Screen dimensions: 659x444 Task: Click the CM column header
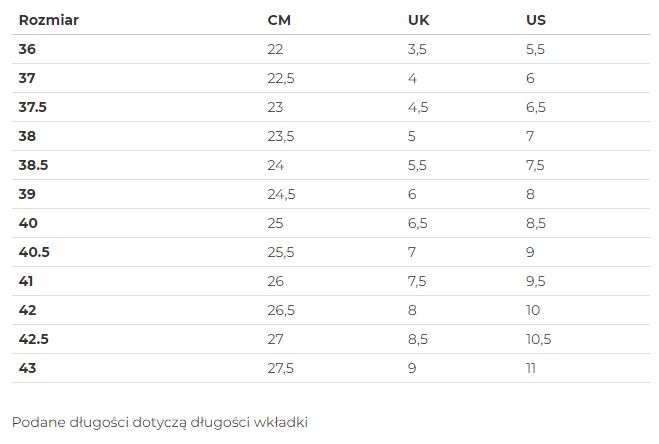[x=279, y=20]
